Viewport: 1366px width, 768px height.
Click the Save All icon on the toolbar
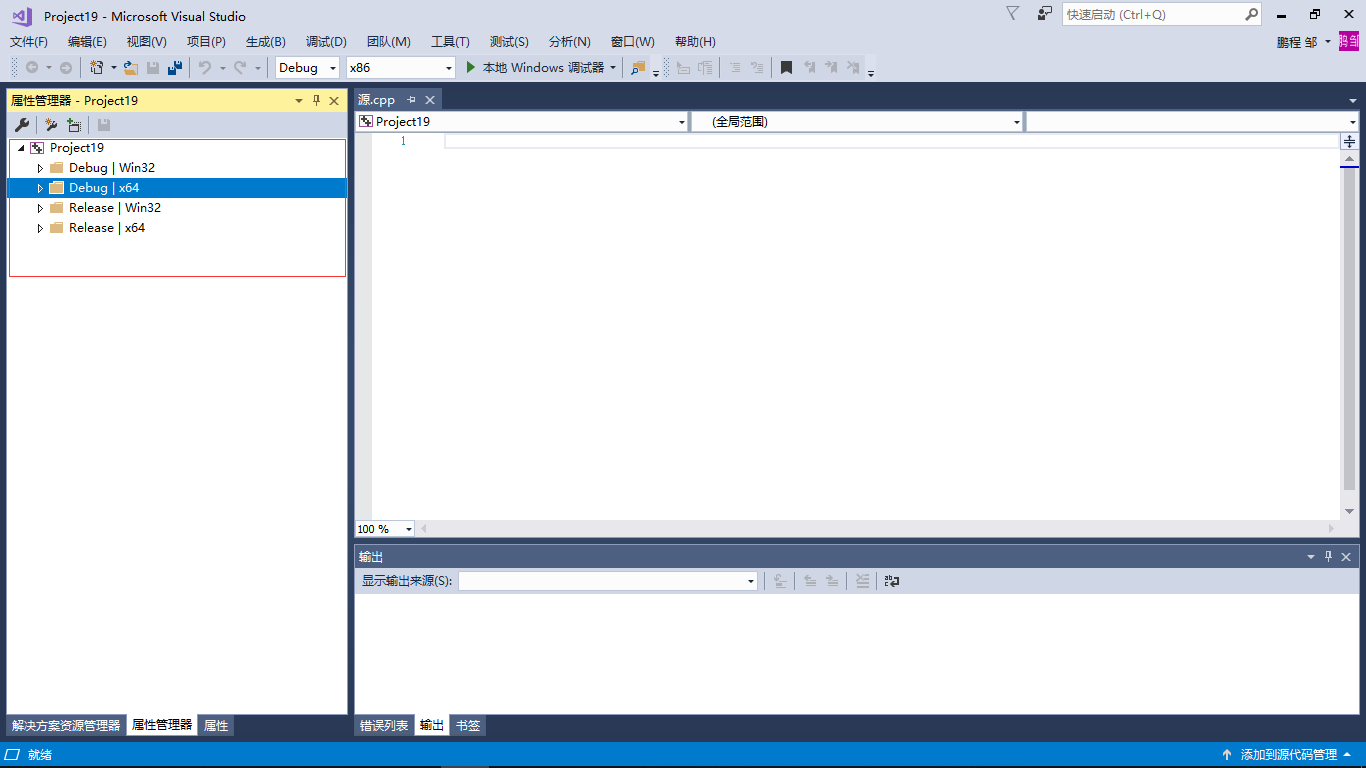click(x=173, y=67)
